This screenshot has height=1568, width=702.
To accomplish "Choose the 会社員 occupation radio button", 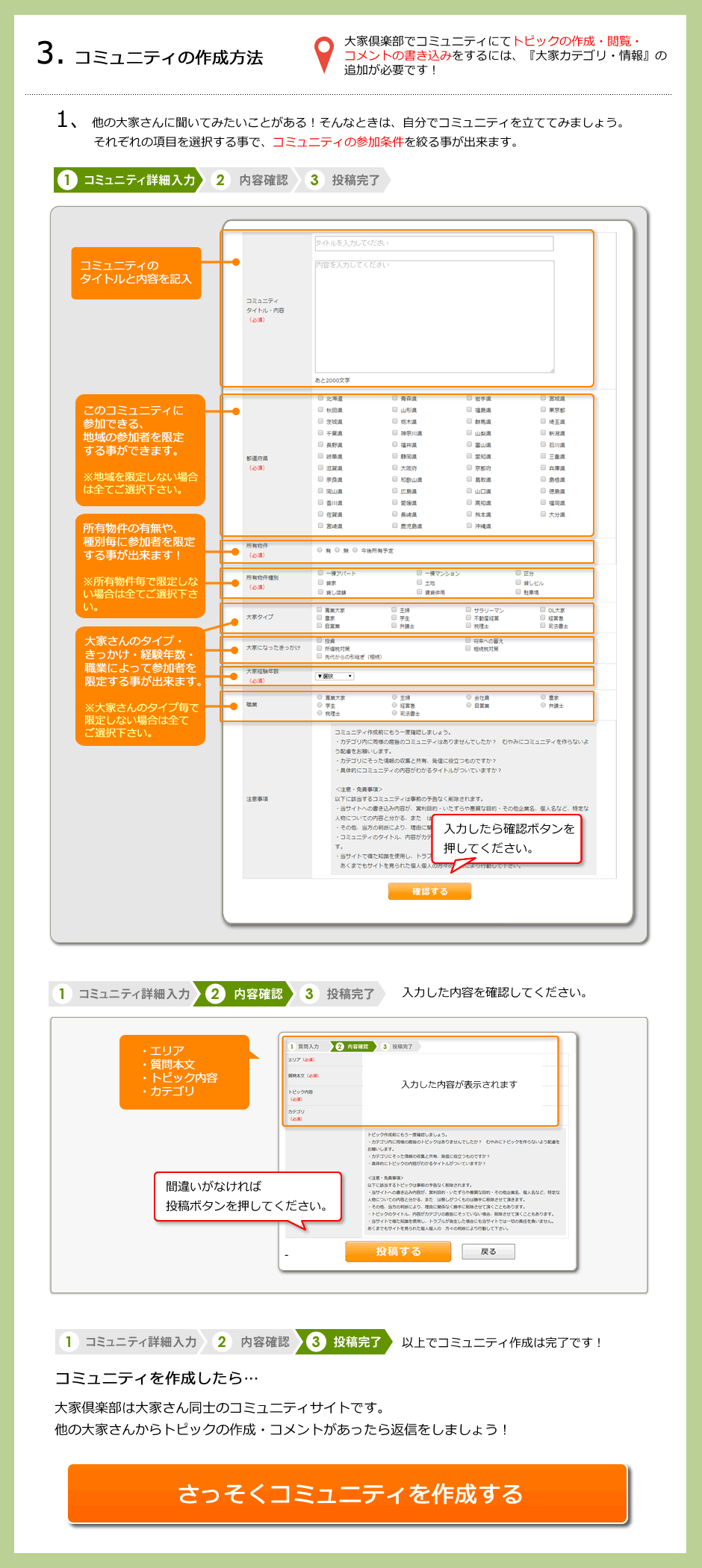I will point(469,697).
